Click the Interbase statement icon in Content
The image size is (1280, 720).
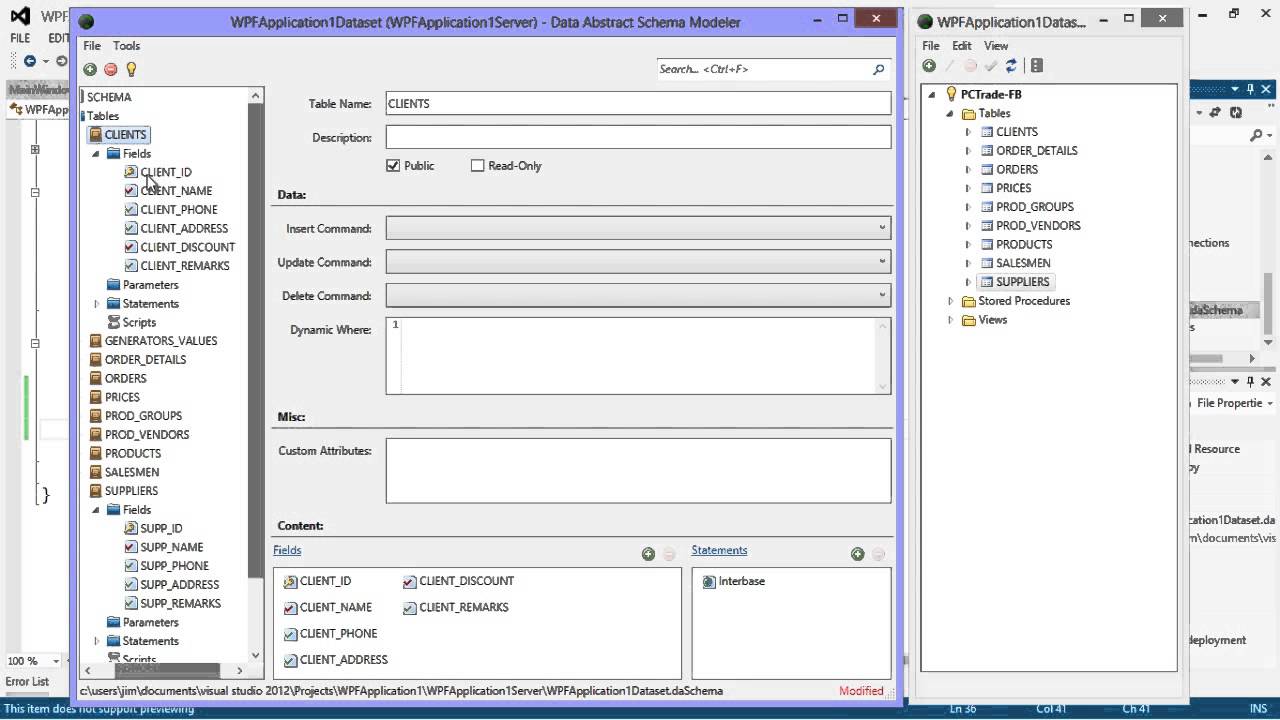pos(709,581)
